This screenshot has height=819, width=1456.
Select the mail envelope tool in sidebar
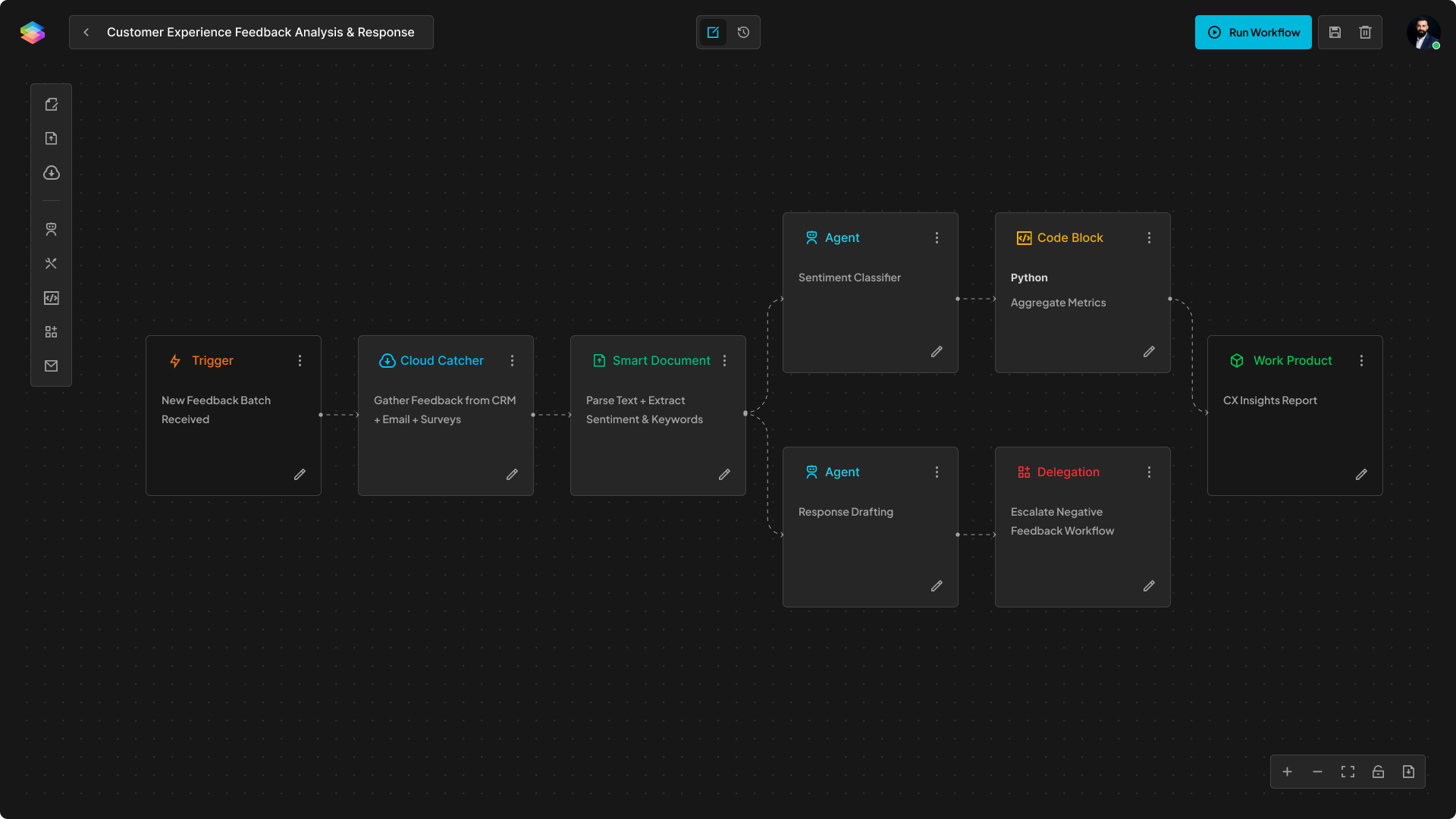(51, 366)
